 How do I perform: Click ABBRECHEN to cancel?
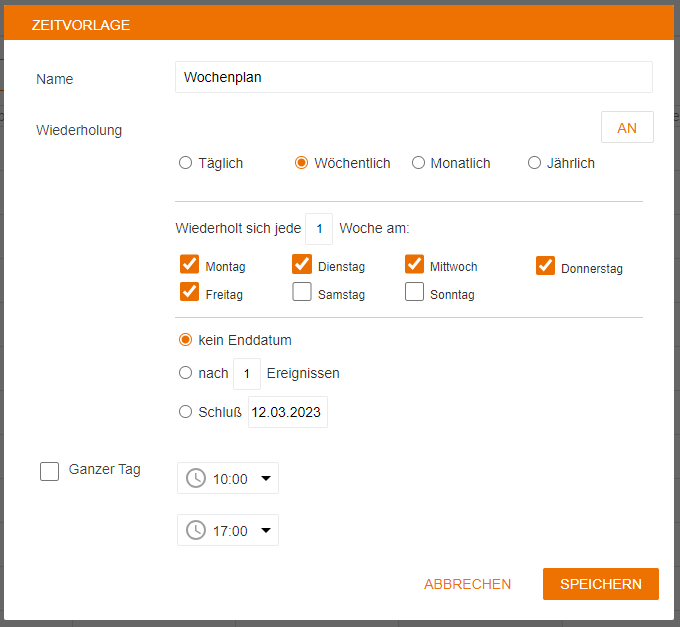467,584
